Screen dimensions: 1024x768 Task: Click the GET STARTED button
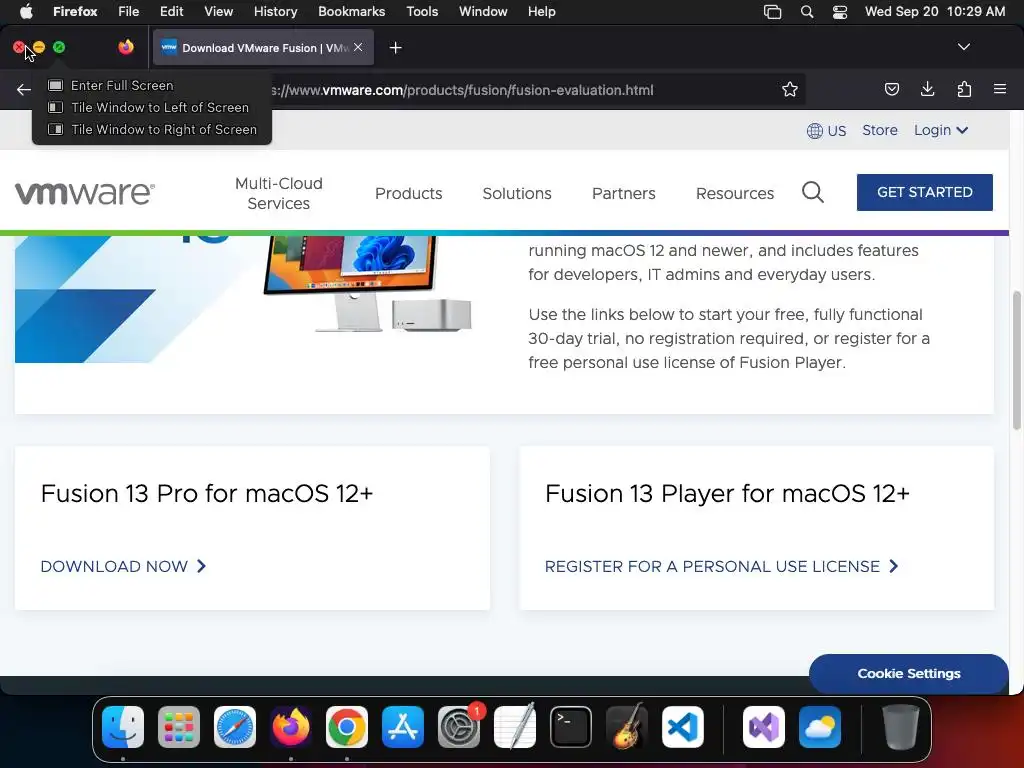(x=925, y=192)
